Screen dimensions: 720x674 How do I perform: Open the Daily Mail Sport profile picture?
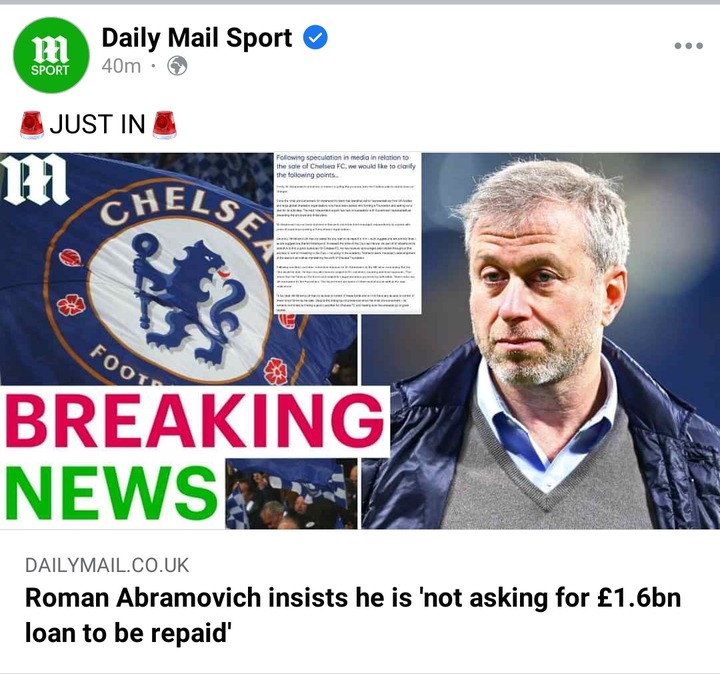(51, 55)
